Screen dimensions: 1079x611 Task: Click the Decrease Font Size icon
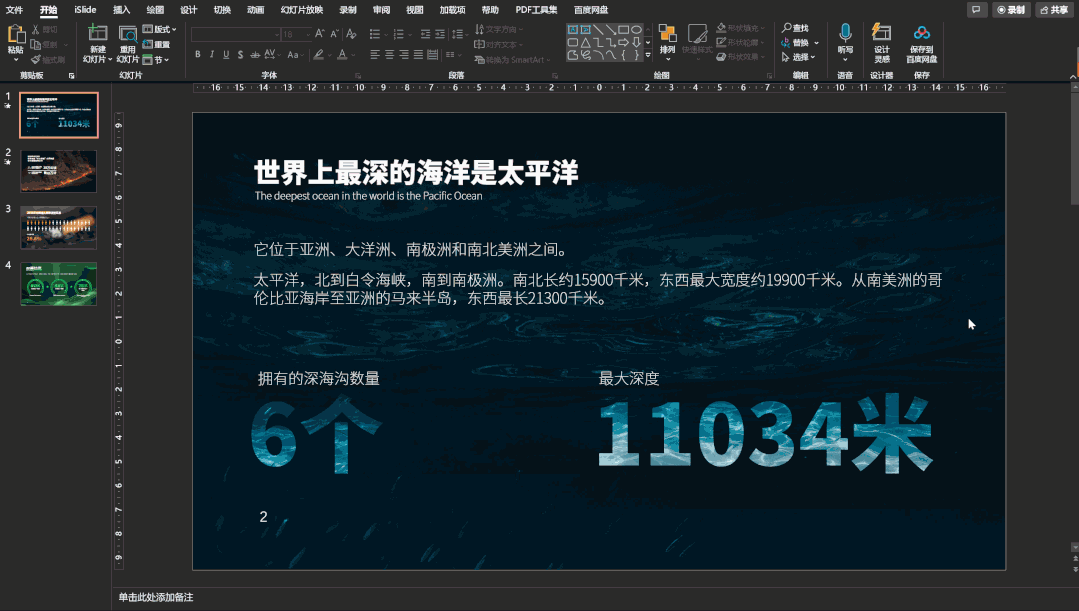coord(334,34)
